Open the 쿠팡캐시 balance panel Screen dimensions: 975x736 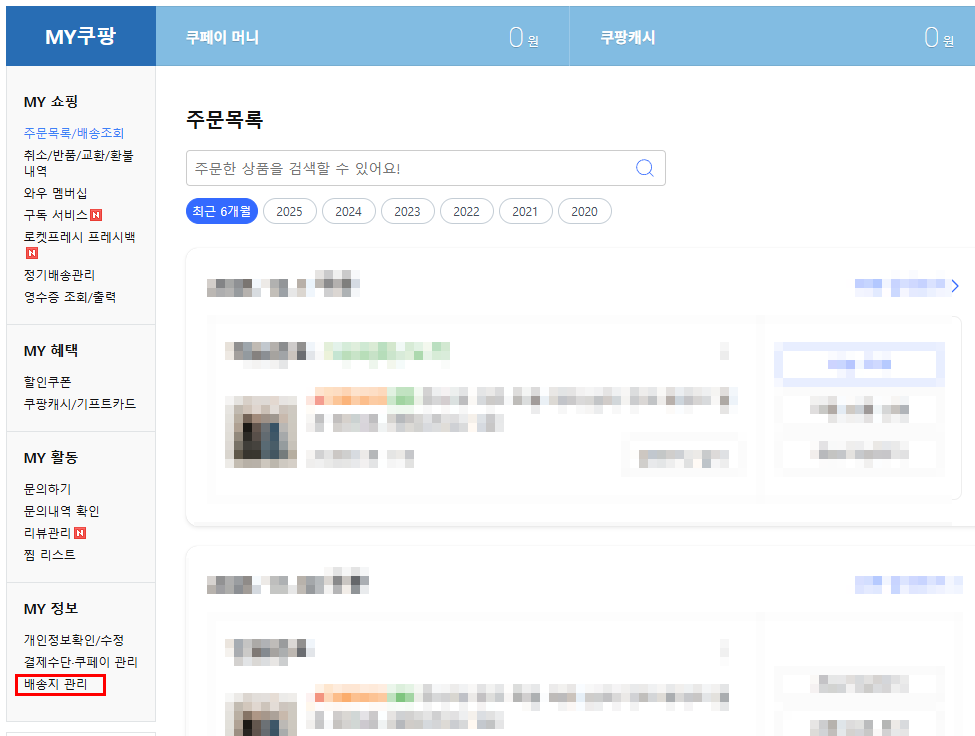(772, 36)
